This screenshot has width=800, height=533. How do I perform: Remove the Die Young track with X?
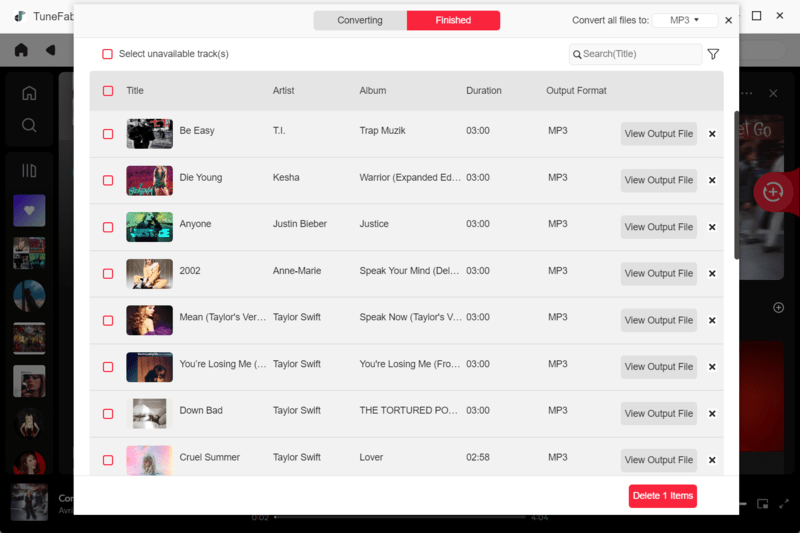712,180
